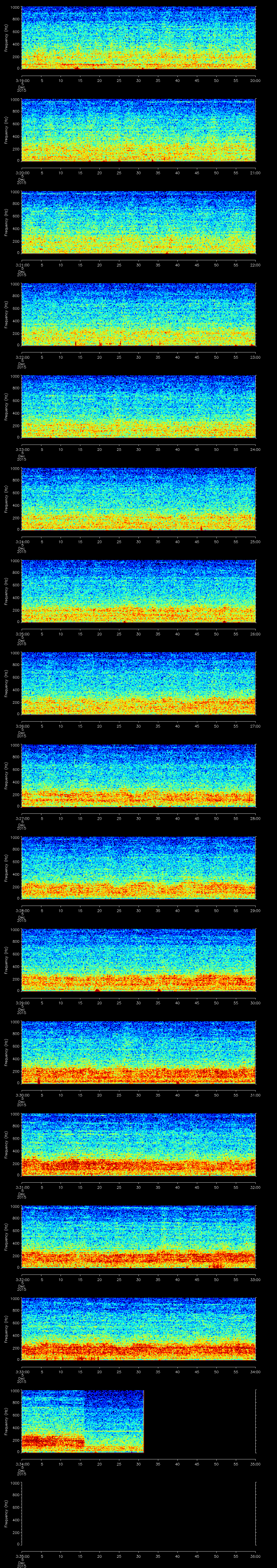
Task: Click the 3:19:00 start time label
Action: [21, 80]
